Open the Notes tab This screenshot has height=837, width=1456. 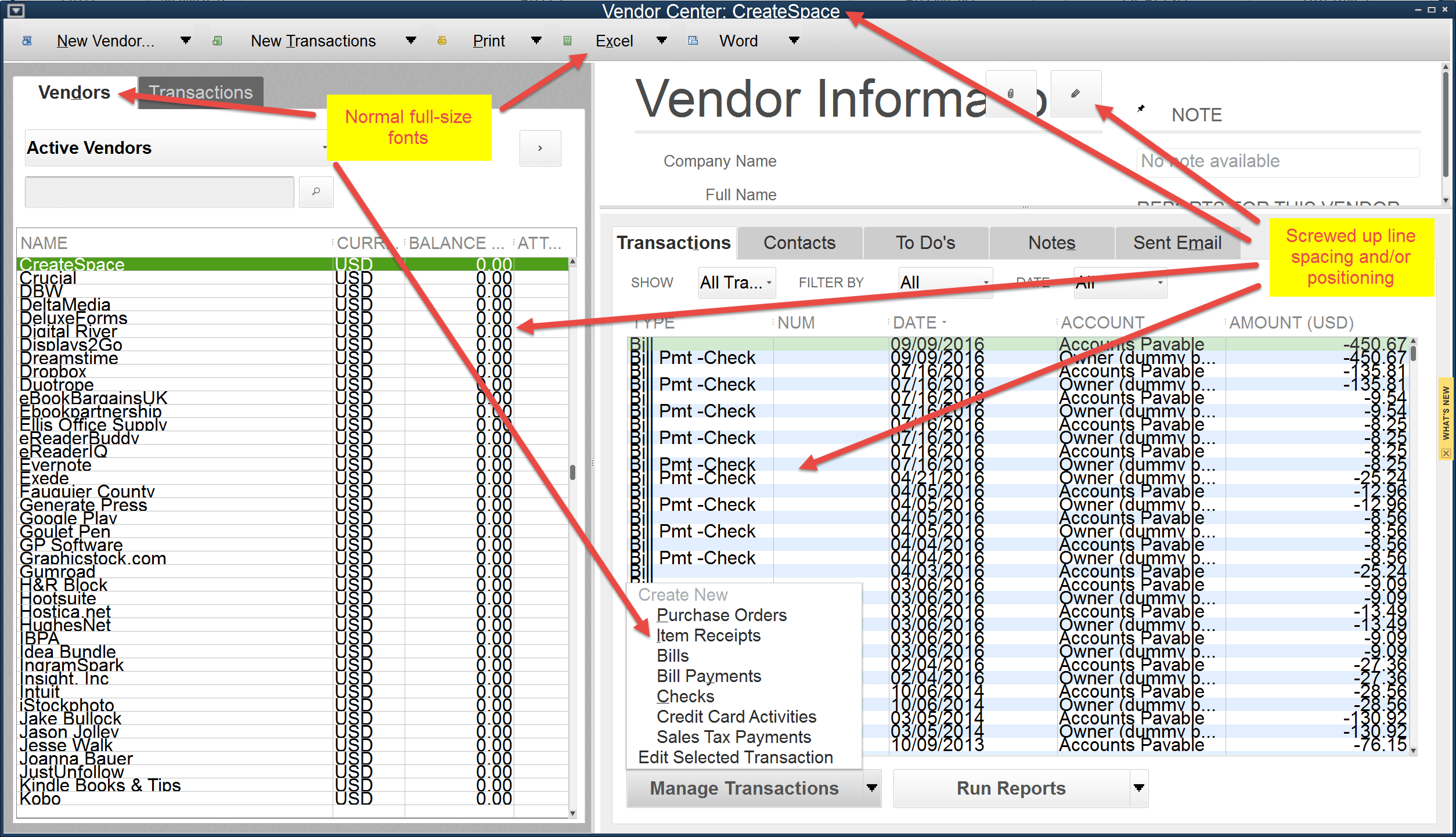click(1051, 243)
